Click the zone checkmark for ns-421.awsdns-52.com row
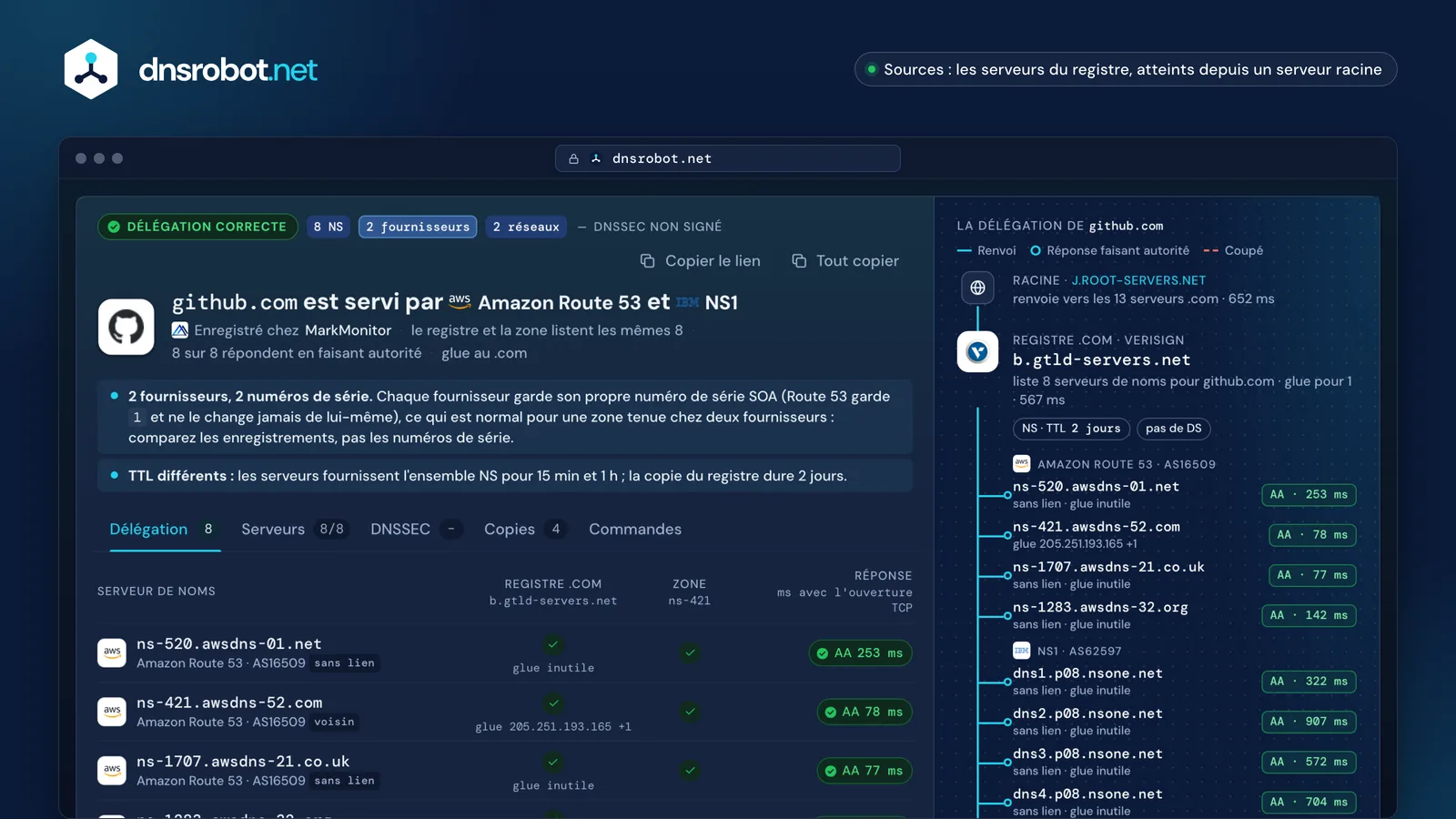Screen dimensions: 1456x819 tap(690, 712)
